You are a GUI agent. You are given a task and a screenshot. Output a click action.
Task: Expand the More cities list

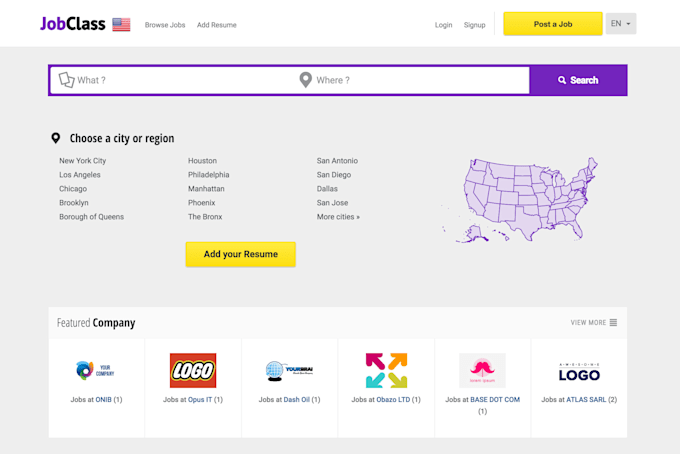pyautogui.click(x=338, y=217)
